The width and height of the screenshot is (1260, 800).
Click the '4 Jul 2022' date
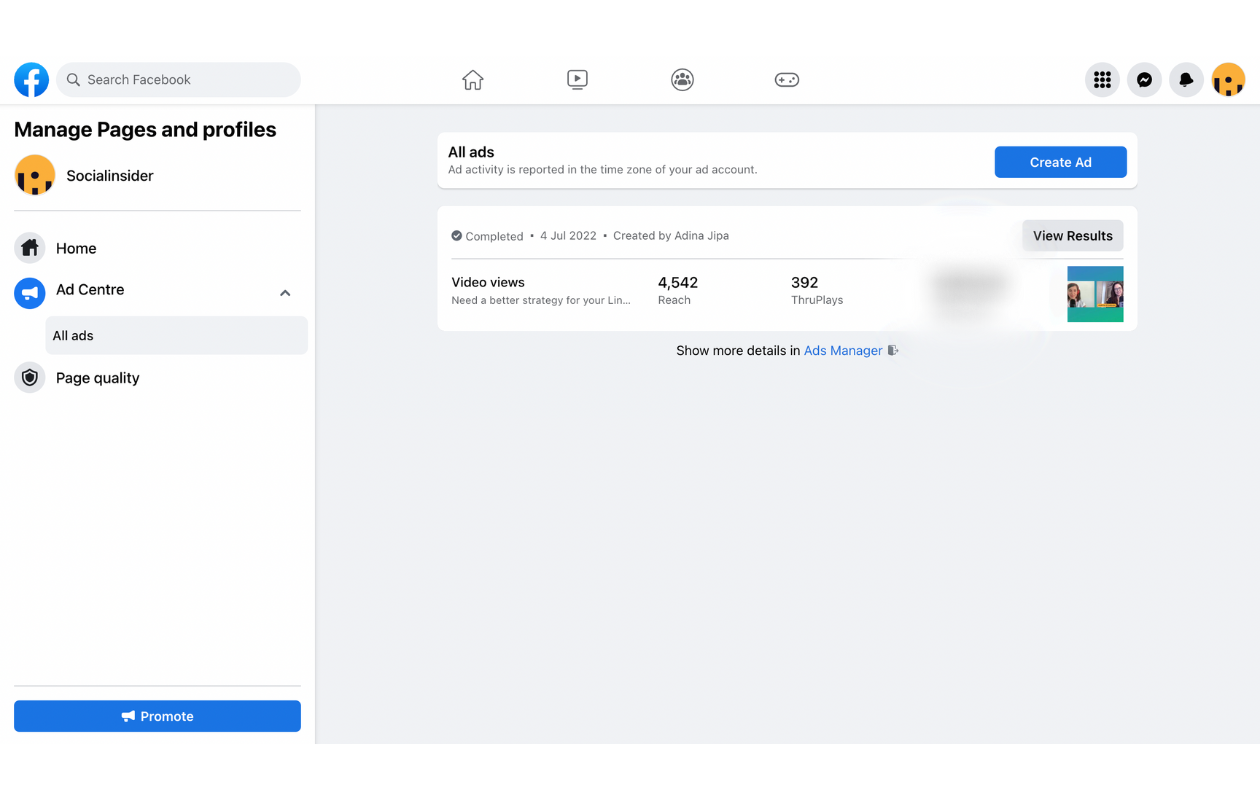tap(568, 236)
